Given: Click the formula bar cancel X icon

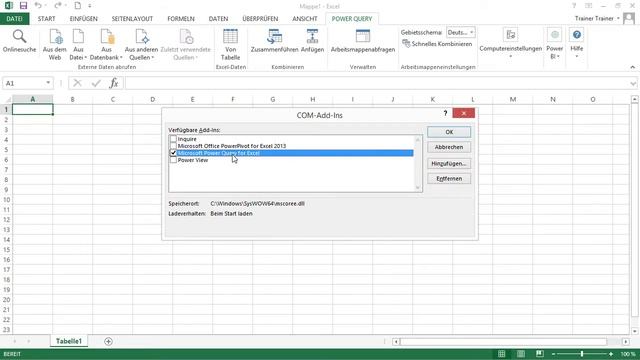Looking at the screenshot, I should click(x=77, y=83).
